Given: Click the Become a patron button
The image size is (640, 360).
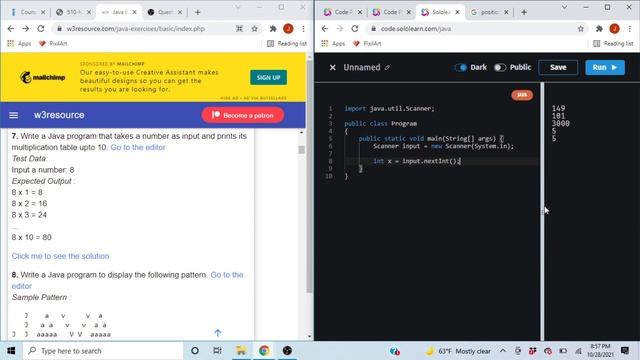Looking at the screenshot, I should [243, 116].
